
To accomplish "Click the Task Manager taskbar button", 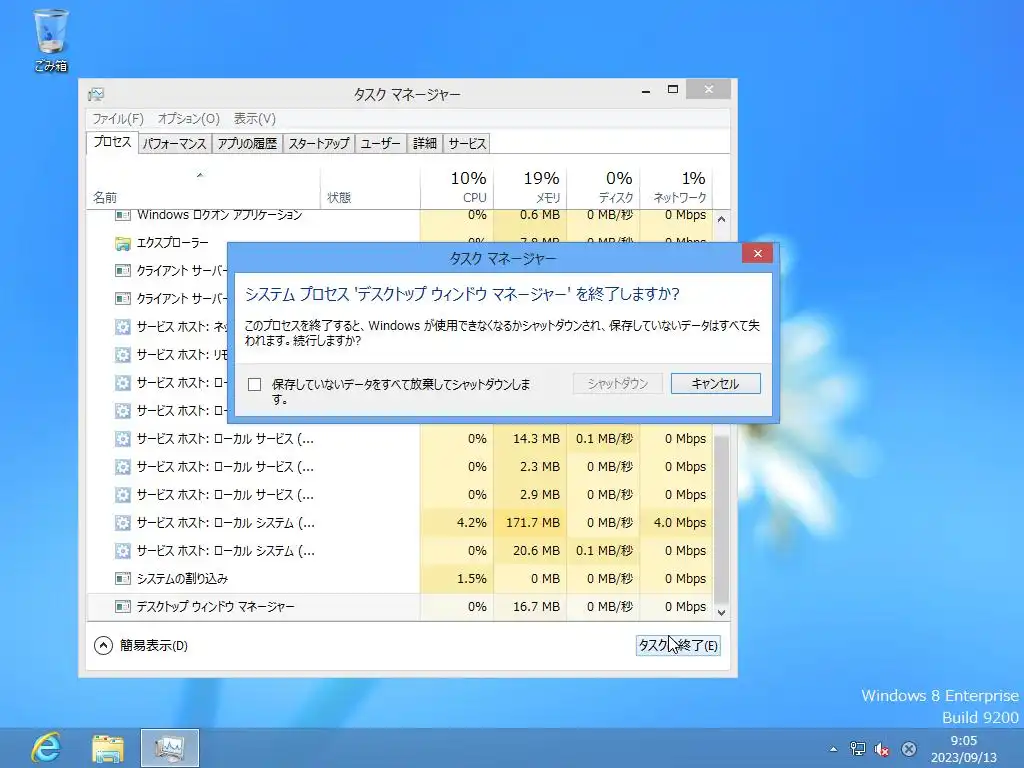I will coord(170,748).
